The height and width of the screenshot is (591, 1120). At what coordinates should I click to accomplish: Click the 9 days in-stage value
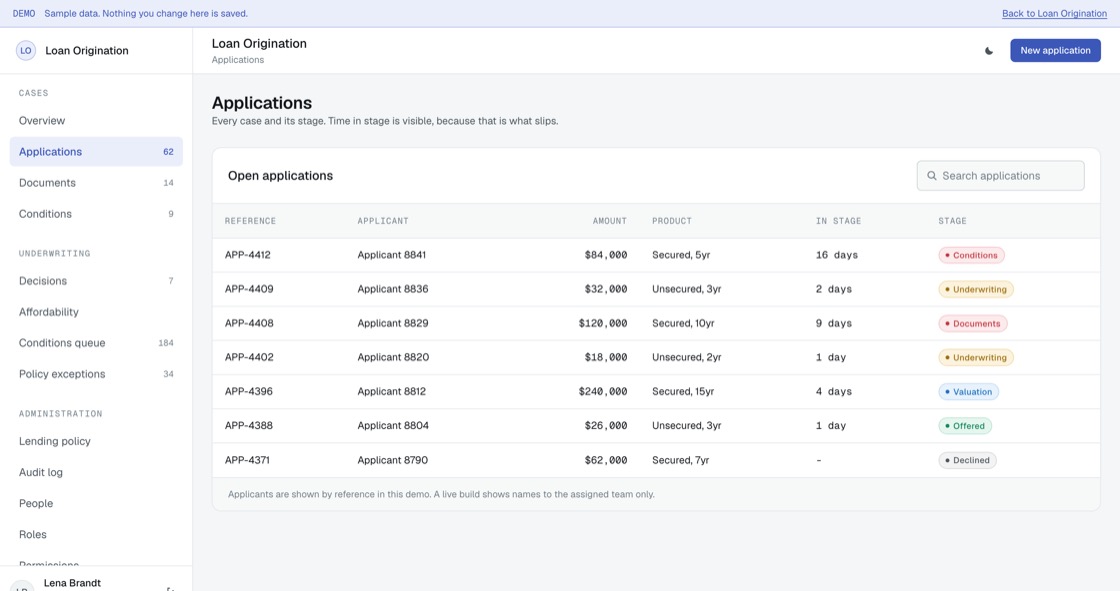pyautogui.click(x=834, y=323)
